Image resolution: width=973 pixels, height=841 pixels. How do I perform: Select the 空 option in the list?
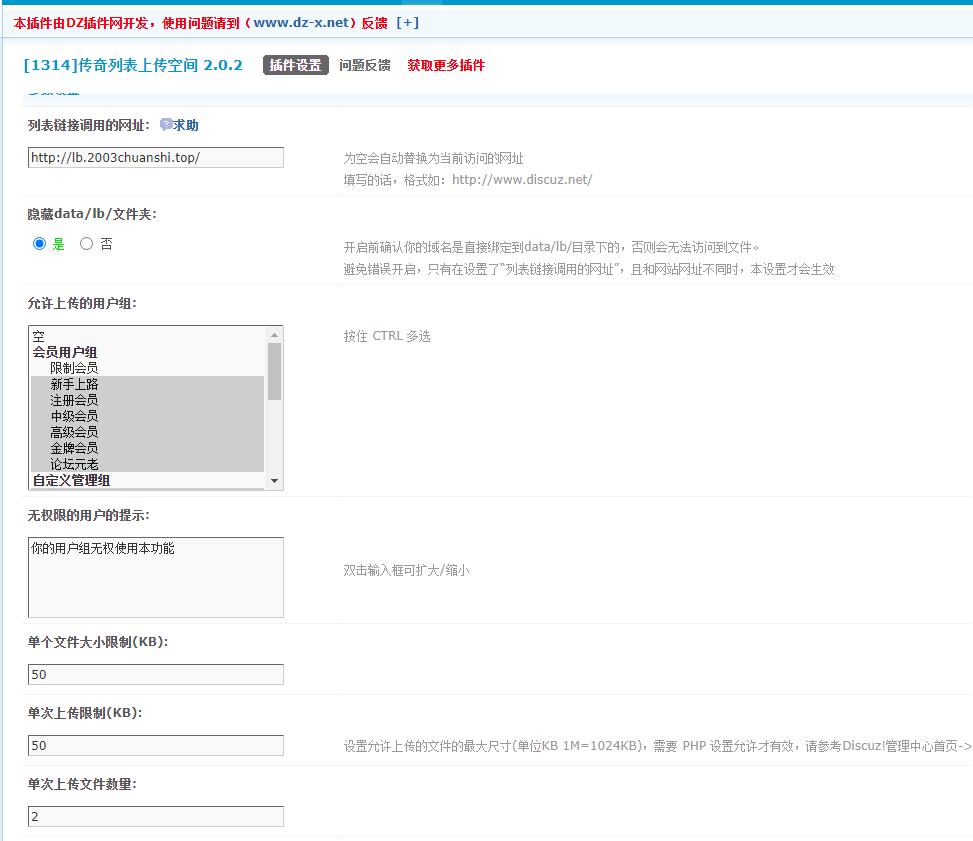coord(38,336)
